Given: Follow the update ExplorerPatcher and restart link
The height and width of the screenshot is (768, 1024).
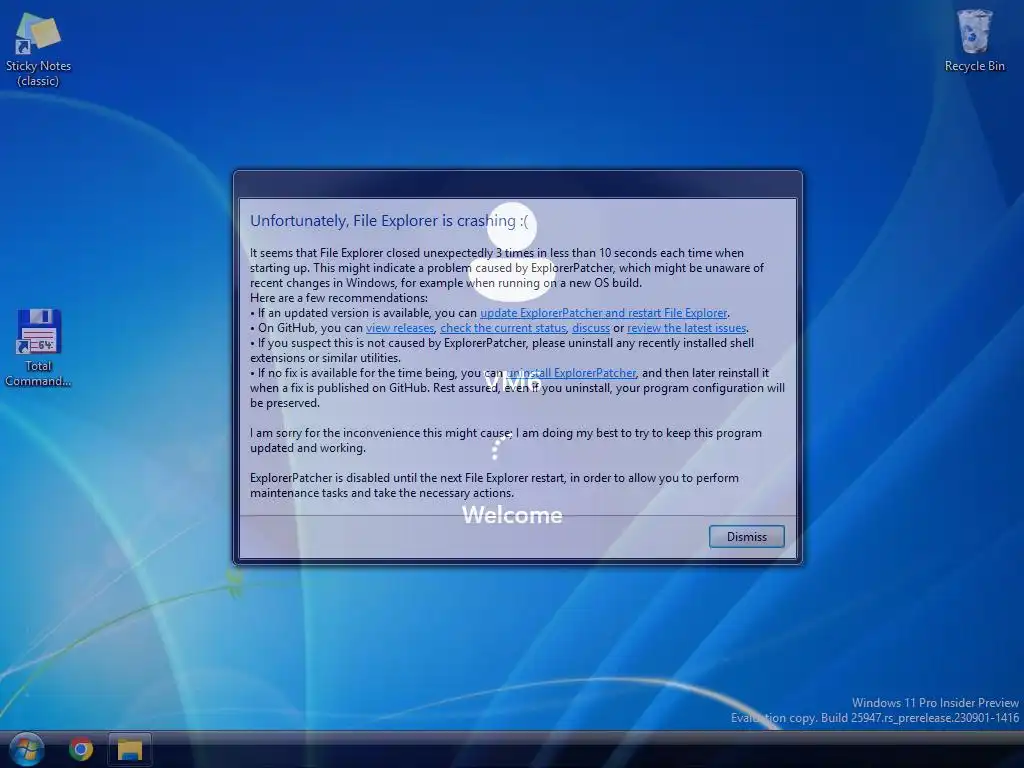Looking at the screenshot, I should tap(603, 313).
